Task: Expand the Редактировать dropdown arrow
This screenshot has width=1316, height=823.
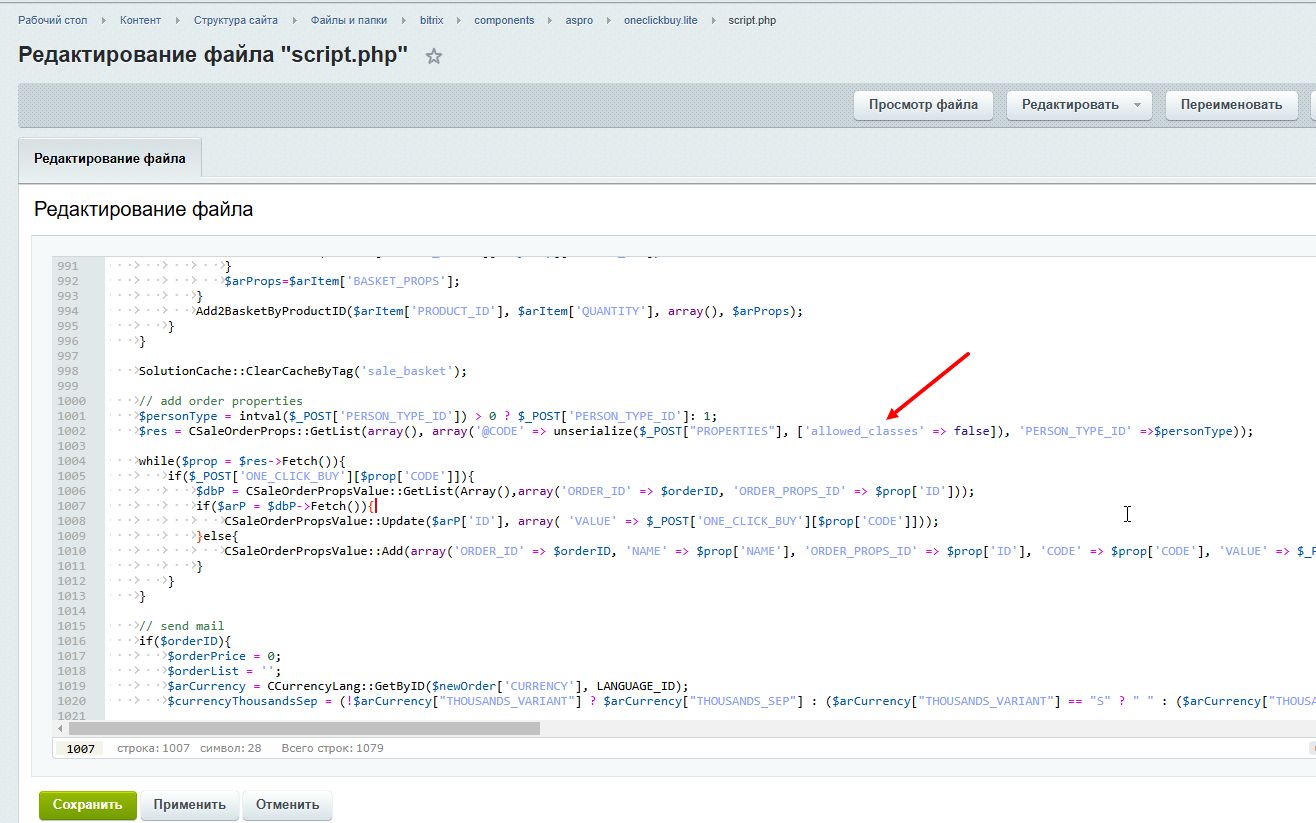Action: coord(1137,105)
